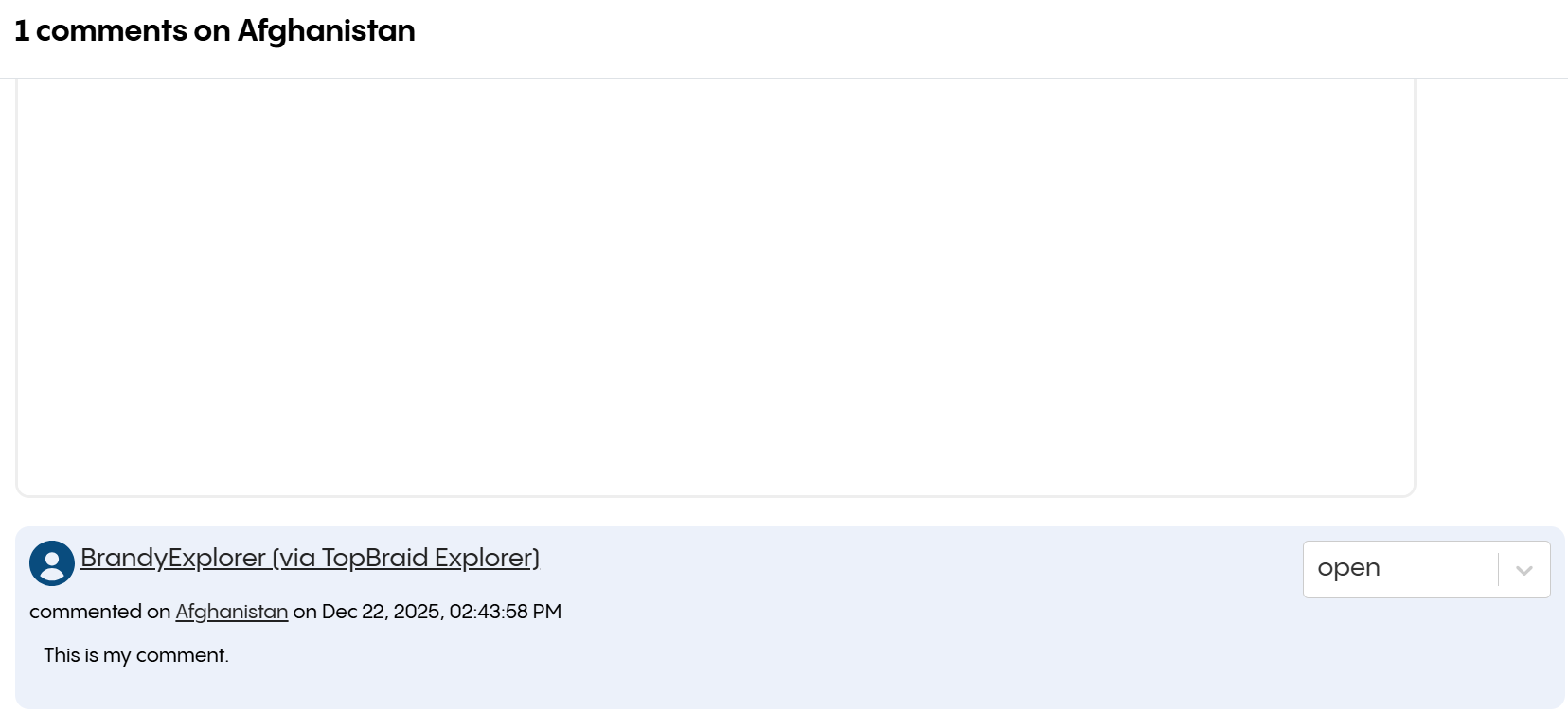Click the Afghanistan hyperlink under the username

(231, 612)
